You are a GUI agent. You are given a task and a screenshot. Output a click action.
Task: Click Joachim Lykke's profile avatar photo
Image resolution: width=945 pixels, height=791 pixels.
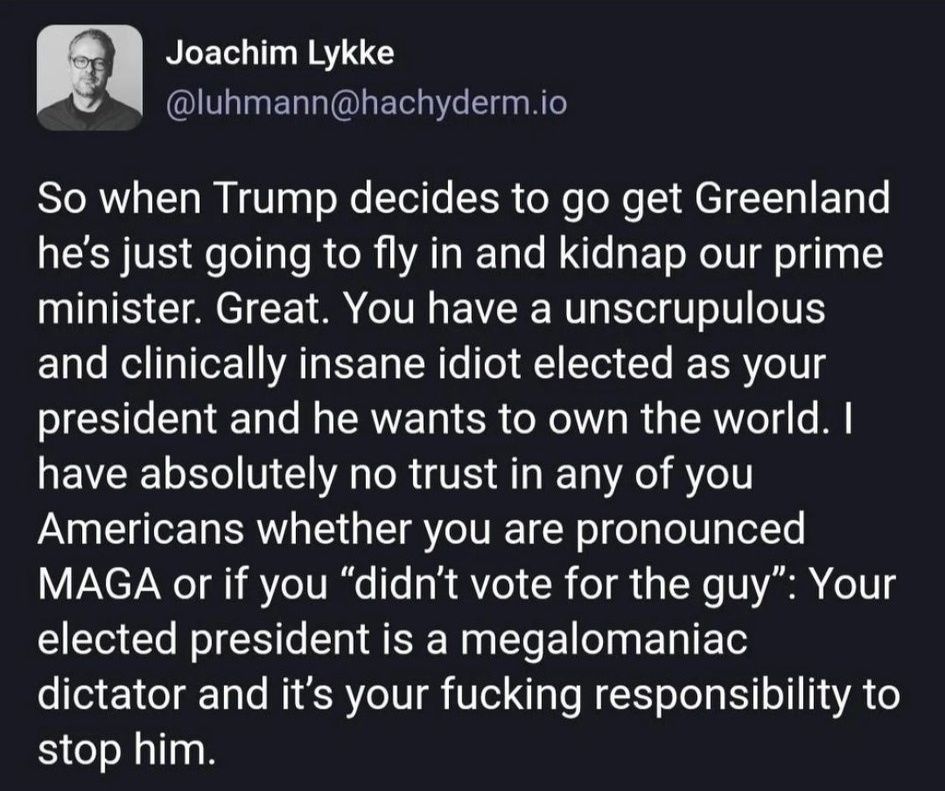[x=90, y=78]
